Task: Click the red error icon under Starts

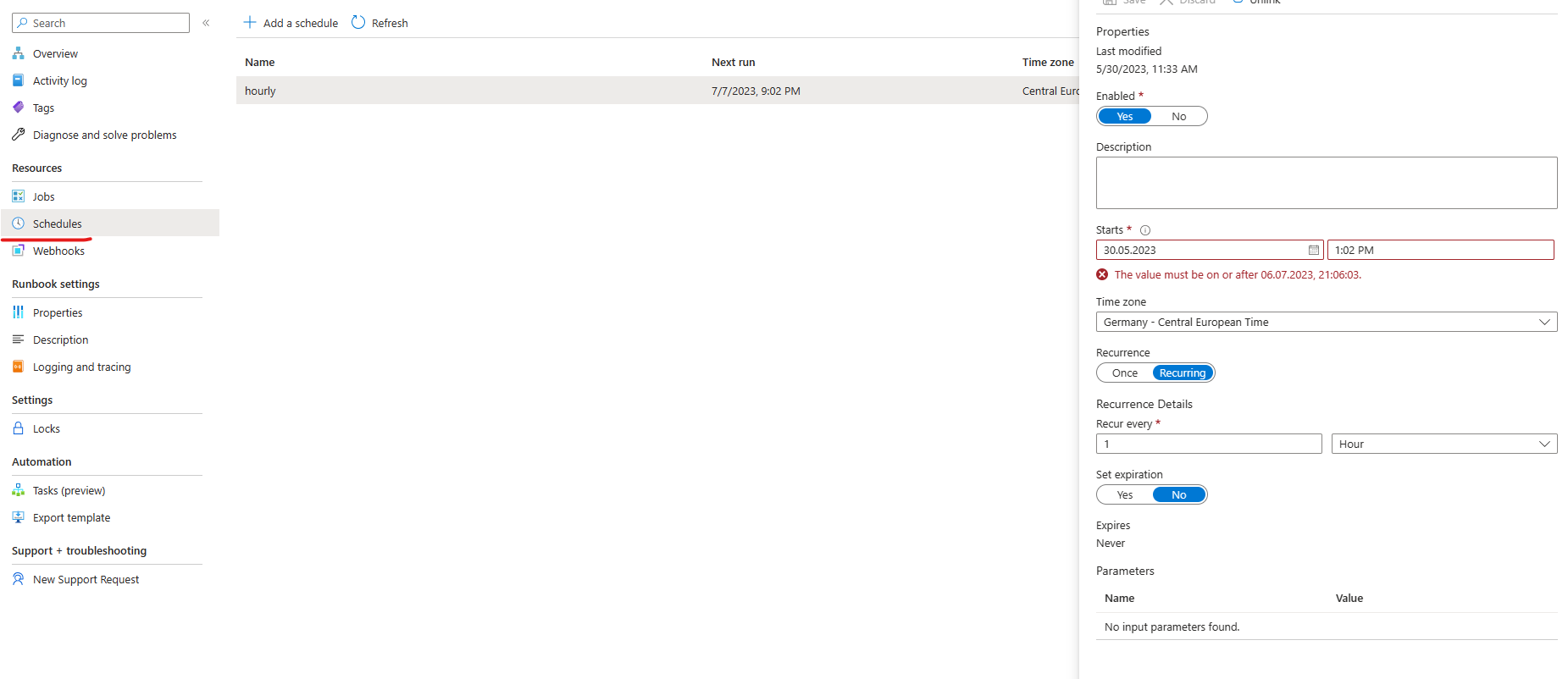Action: 1102,274
